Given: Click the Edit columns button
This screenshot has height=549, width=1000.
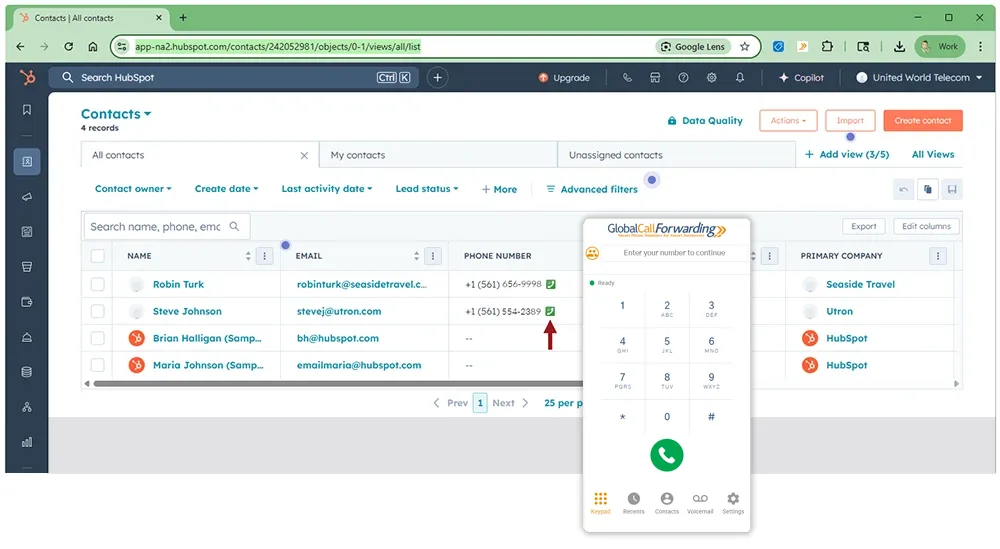Looking at the screenshot, I should 926,226.
